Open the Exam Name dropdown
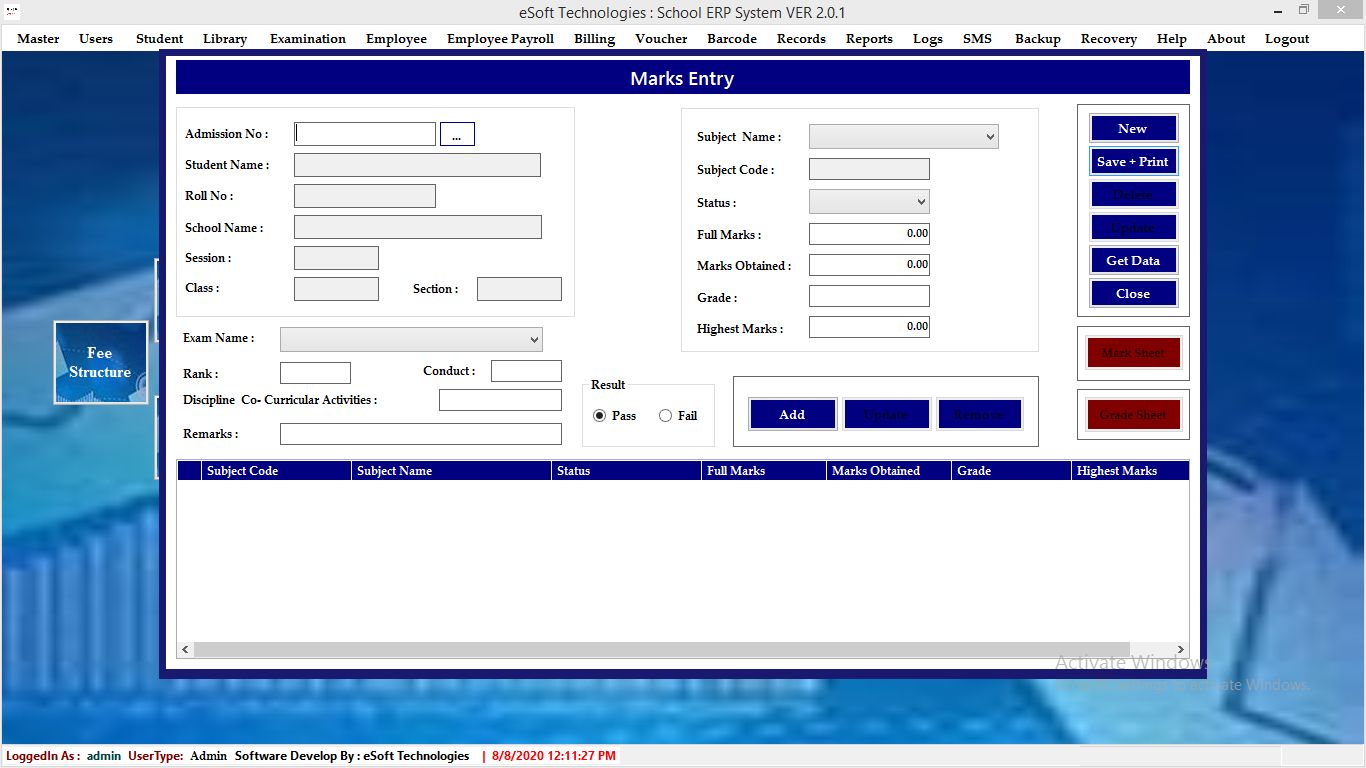This screenshot has height=768, width=1366. coord(411,340)
